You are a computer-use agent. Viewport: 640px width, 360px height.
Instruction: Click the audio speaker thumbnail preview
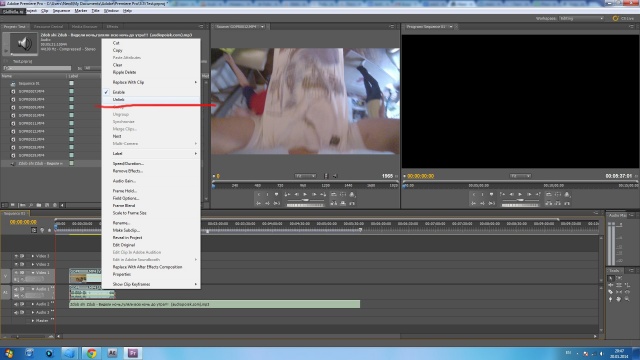[24, 43]
